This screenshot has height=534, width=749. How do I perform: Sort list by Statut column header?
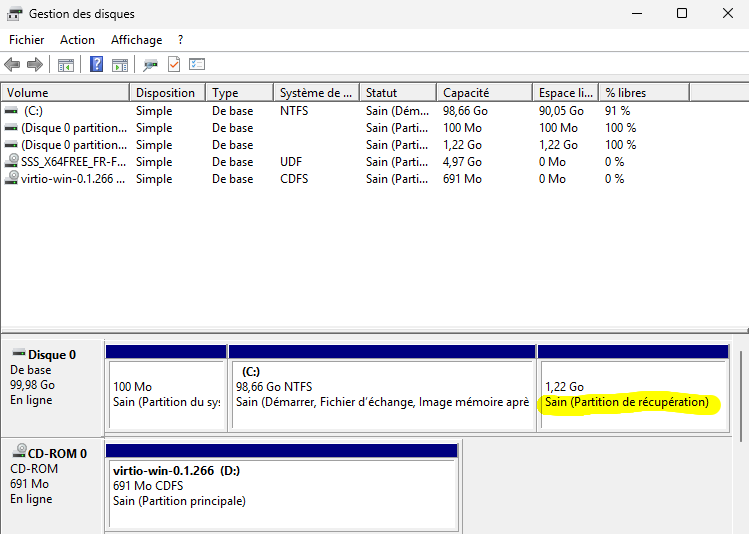[397, 93]
